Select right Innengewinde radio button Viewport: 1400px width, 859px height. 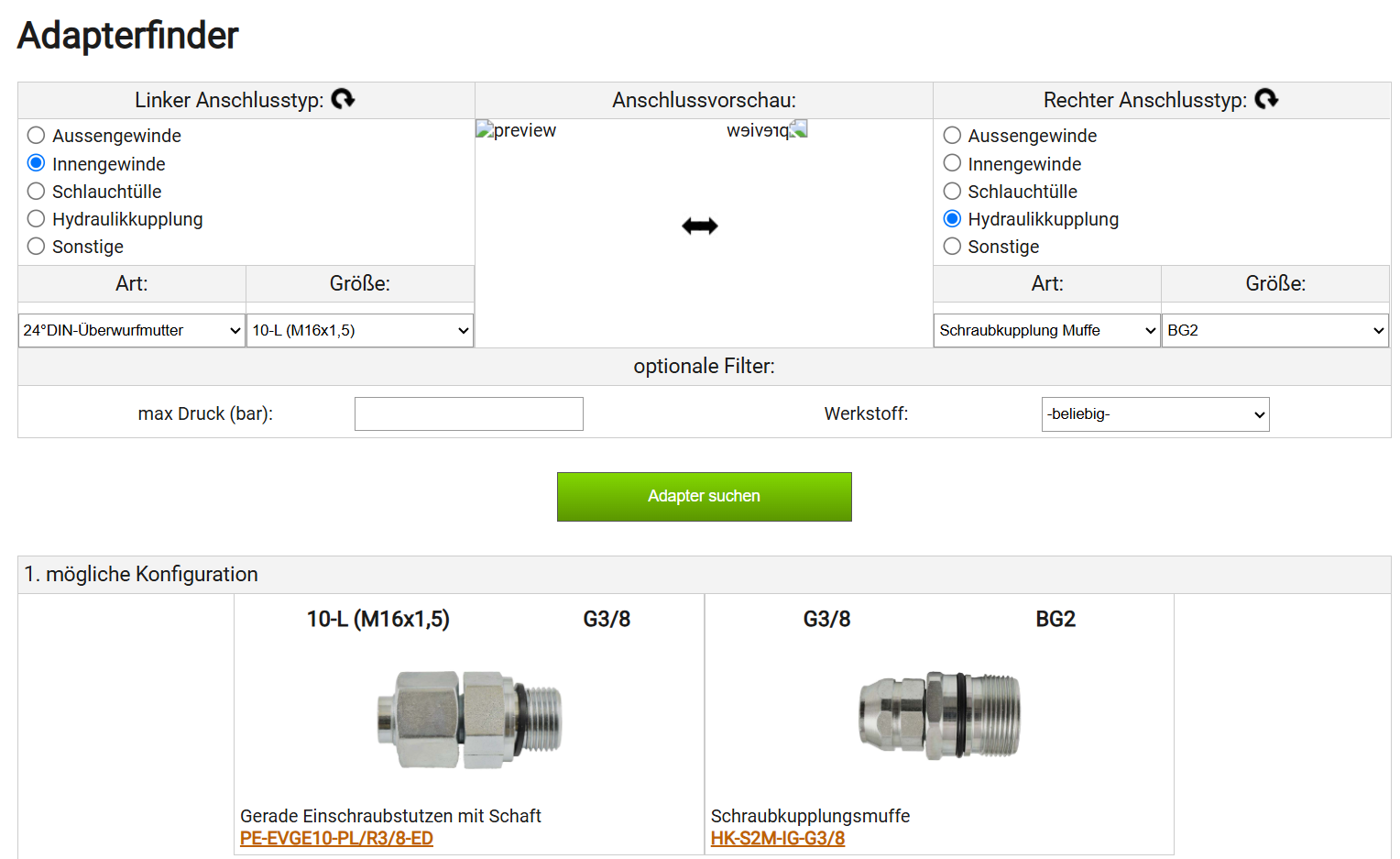pos(952,163)
